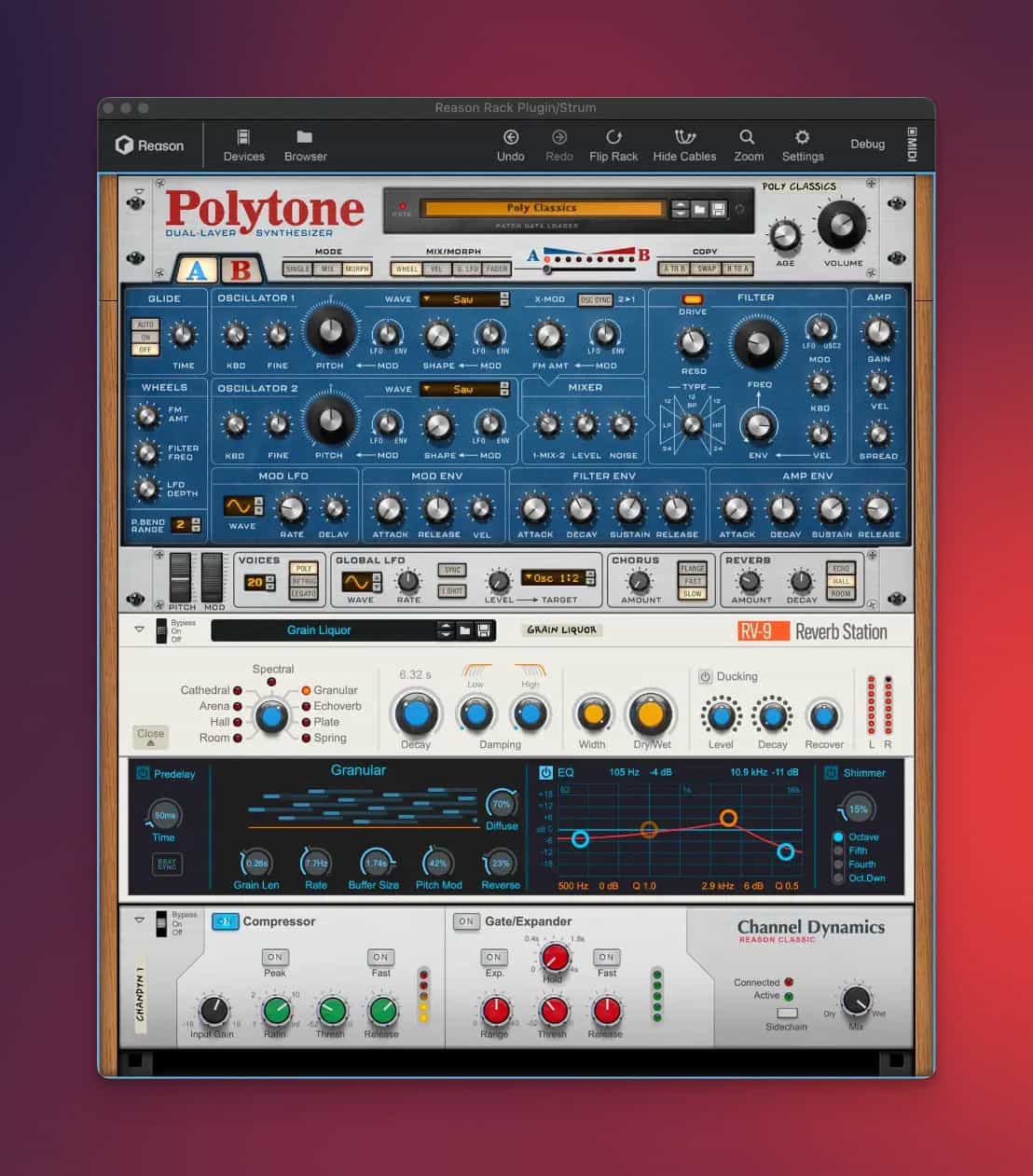Click the Polytone Age knob

[x=785, y=236]
